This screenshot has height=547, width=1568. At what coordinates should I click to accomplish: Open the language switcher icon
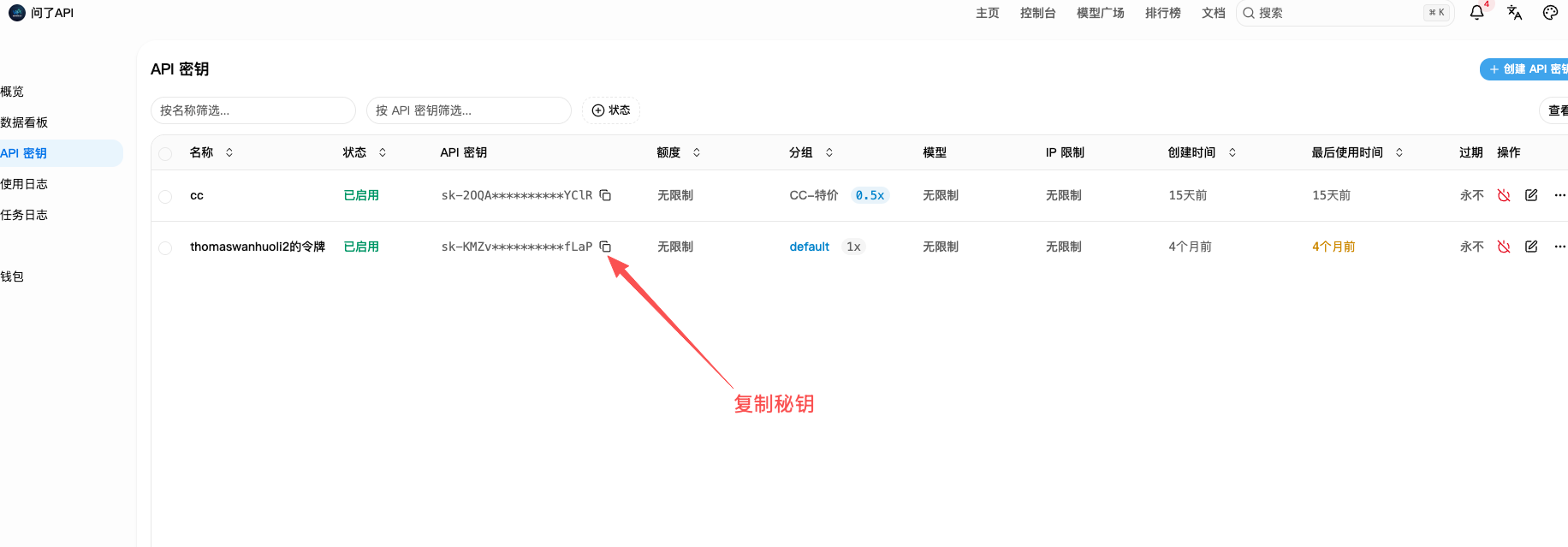[x=1514, y=13]
